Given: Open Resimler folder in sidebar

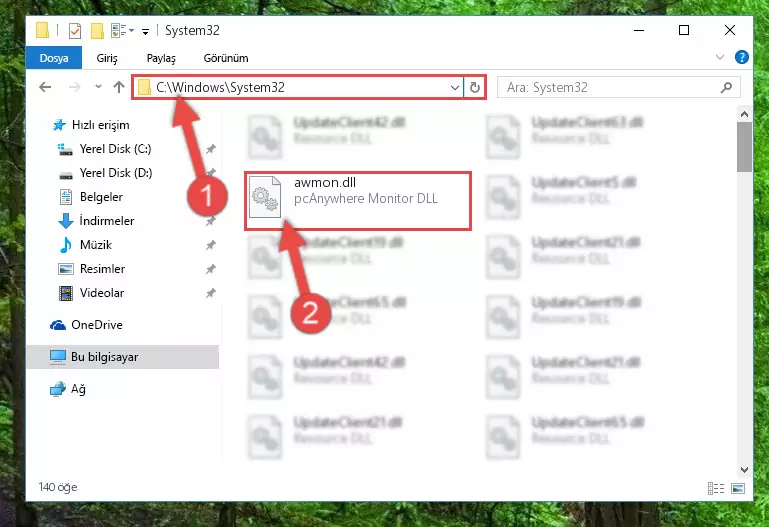Looking at the screenshot, I should (92, 269).
